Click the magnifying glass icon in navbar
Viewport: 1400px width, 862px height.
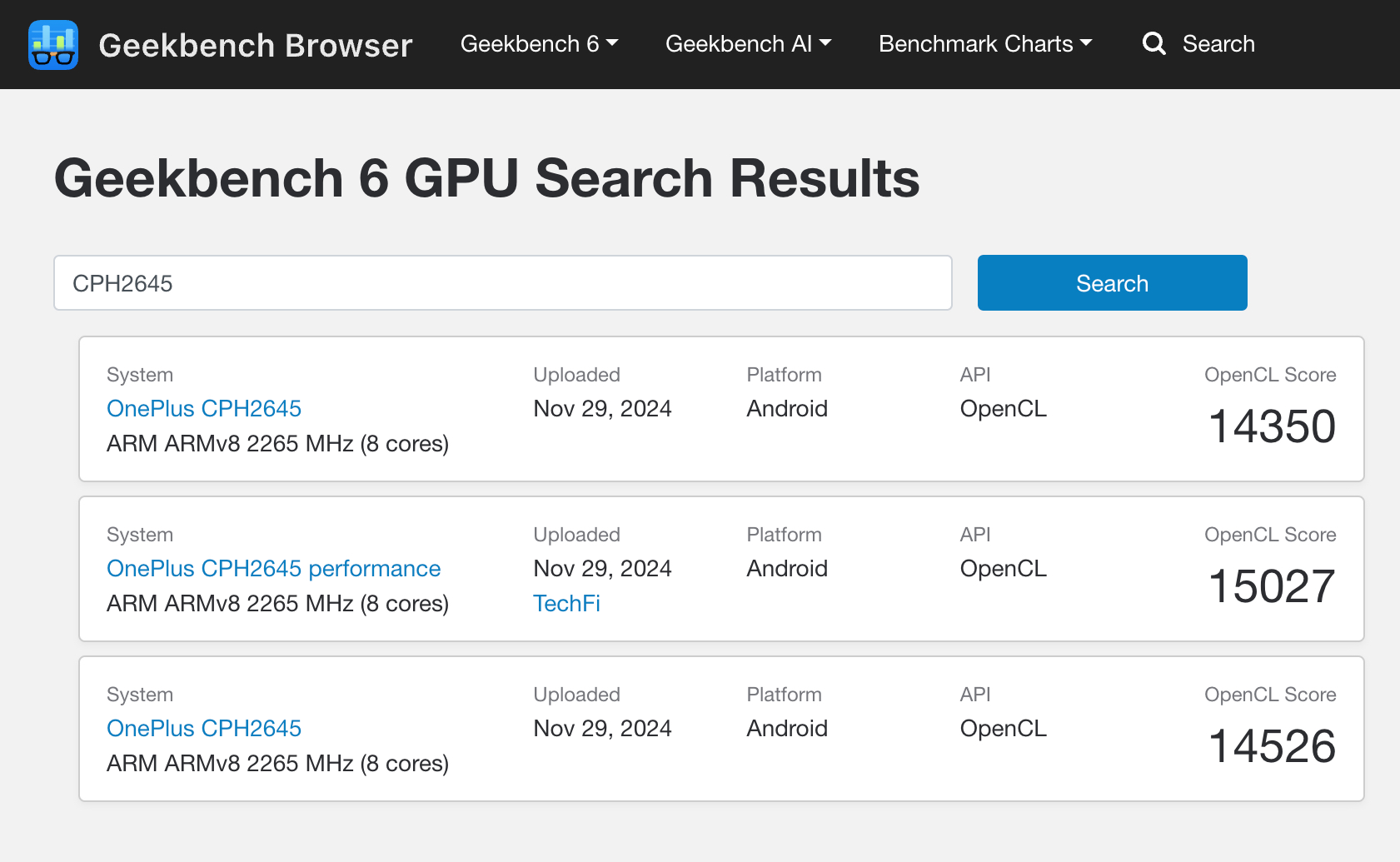pos(1153,44)
